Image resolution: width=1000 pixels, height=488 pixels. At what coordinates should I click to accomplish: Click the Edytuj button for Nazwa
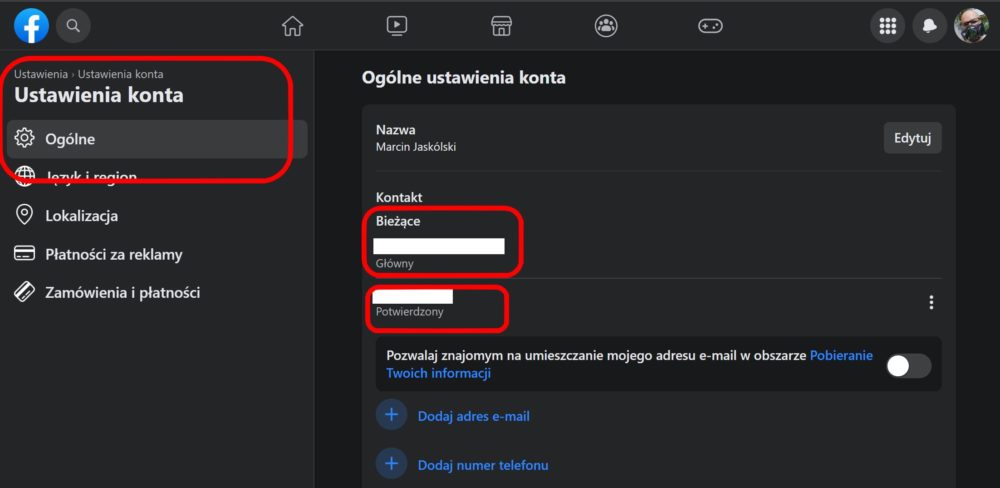click(913, 138)
